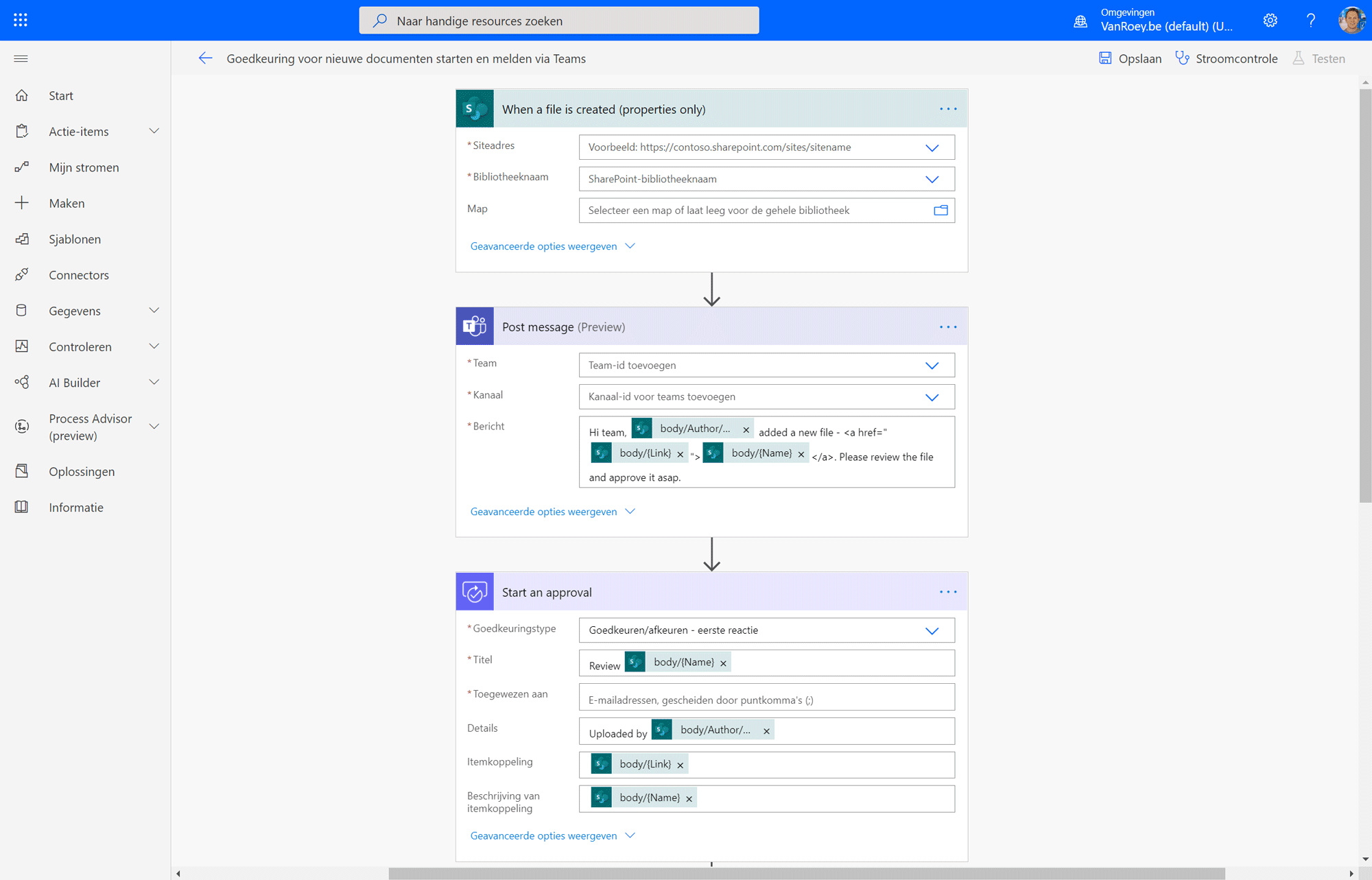Click the Omgevingen globe icon
This screenshot has width=1372, height=880.
tap(1080, 21)
